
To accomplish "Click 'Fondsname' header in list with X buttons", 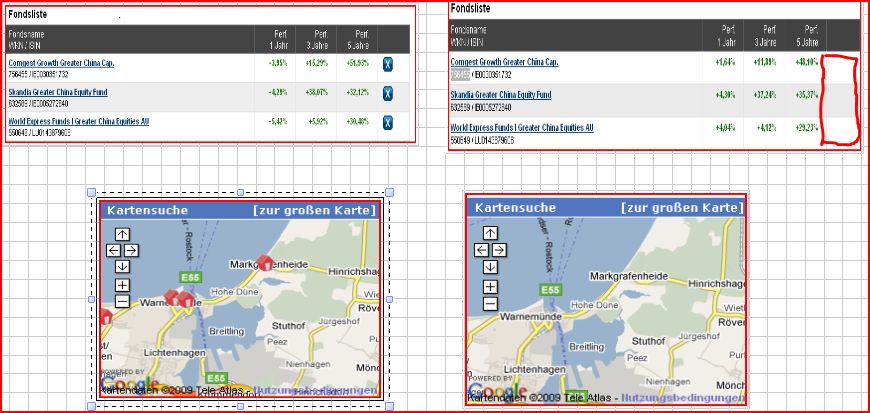I will tap(26, 34).
